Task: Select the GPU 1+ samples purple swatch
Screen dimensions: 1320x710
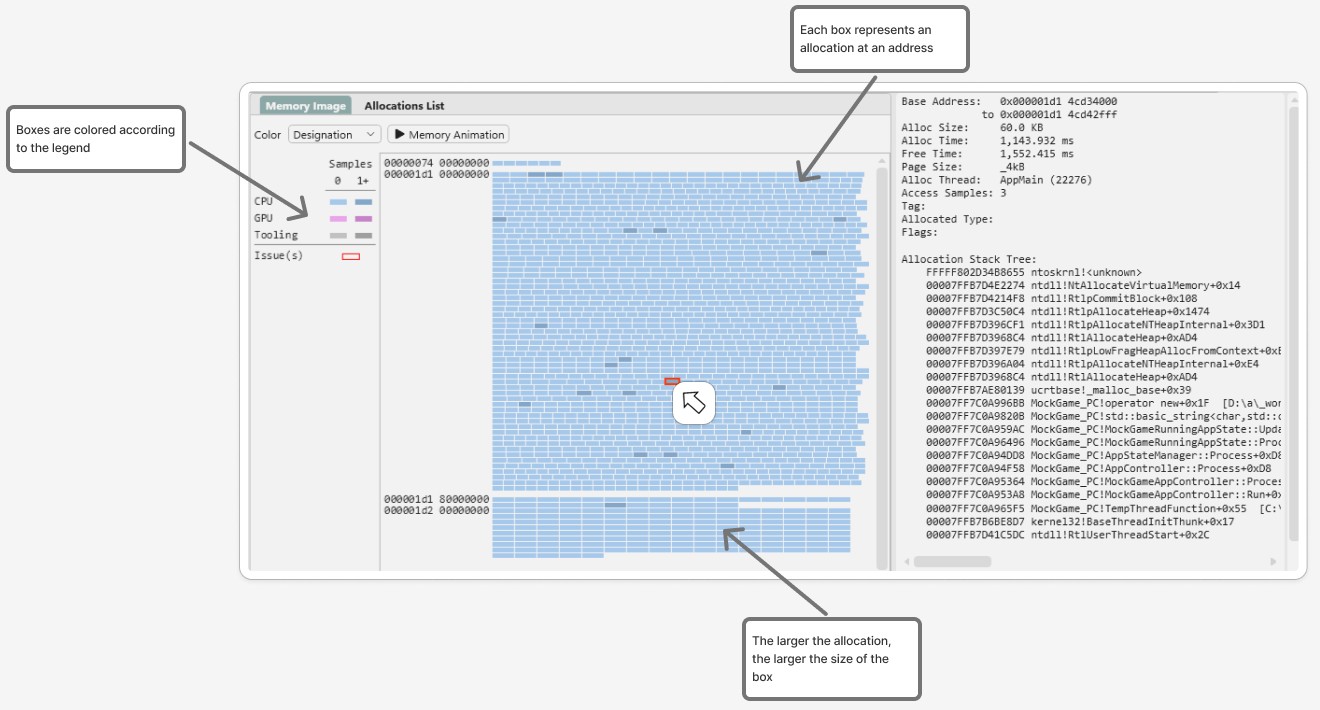Action: pos(363,218)
